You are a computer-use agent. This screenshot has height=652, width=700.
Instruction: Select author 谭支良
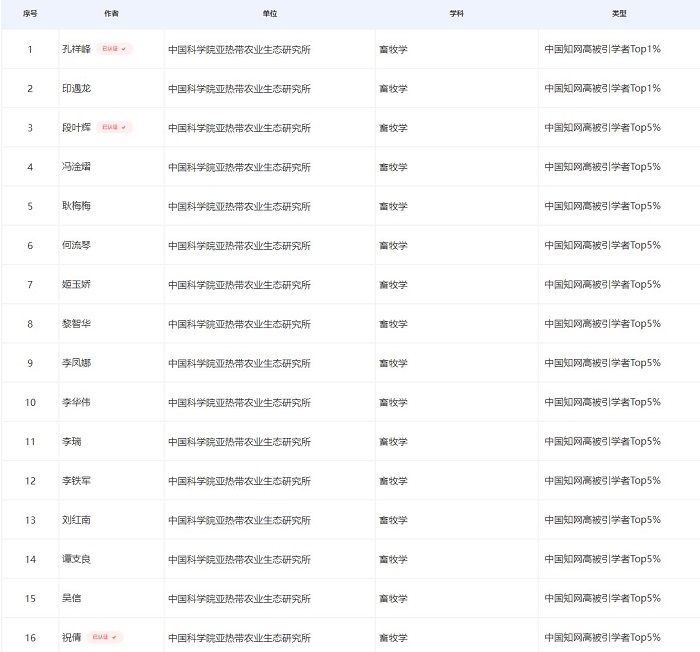pyautogui.click(x=76, y=559)
